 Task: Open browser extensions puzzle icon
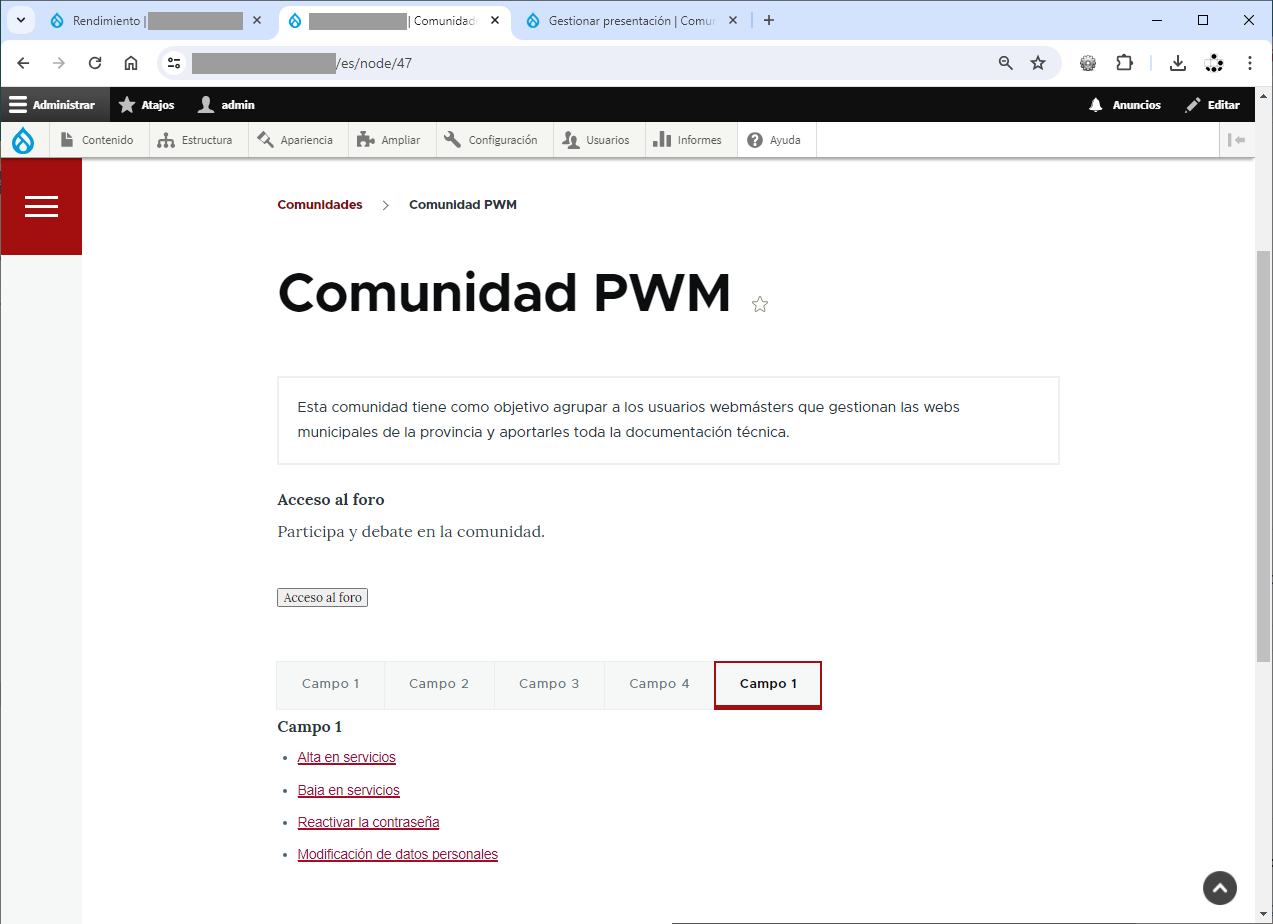[x=1124, y=63]
